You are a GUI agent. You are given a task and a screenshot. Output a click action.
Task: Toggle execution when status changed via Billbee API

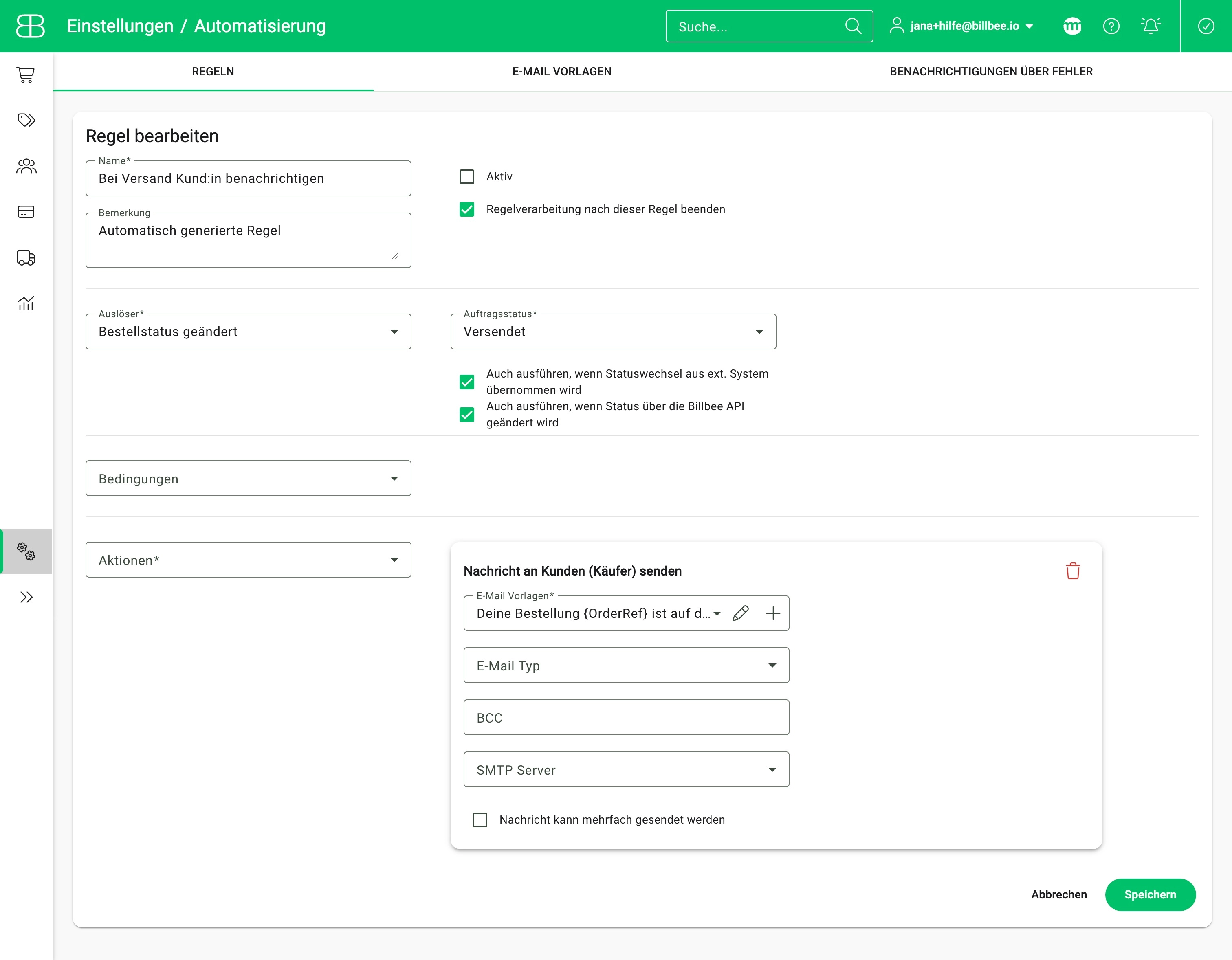click(466, 415)
